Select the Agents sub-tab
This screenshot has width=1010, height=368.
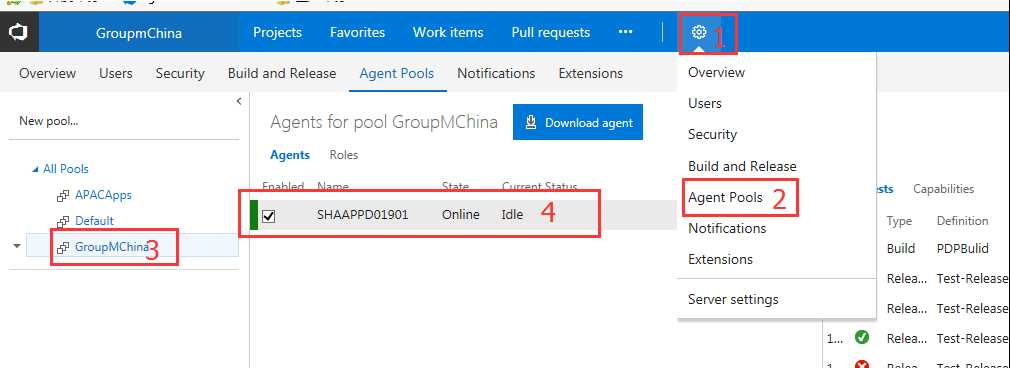coord(290,155)
